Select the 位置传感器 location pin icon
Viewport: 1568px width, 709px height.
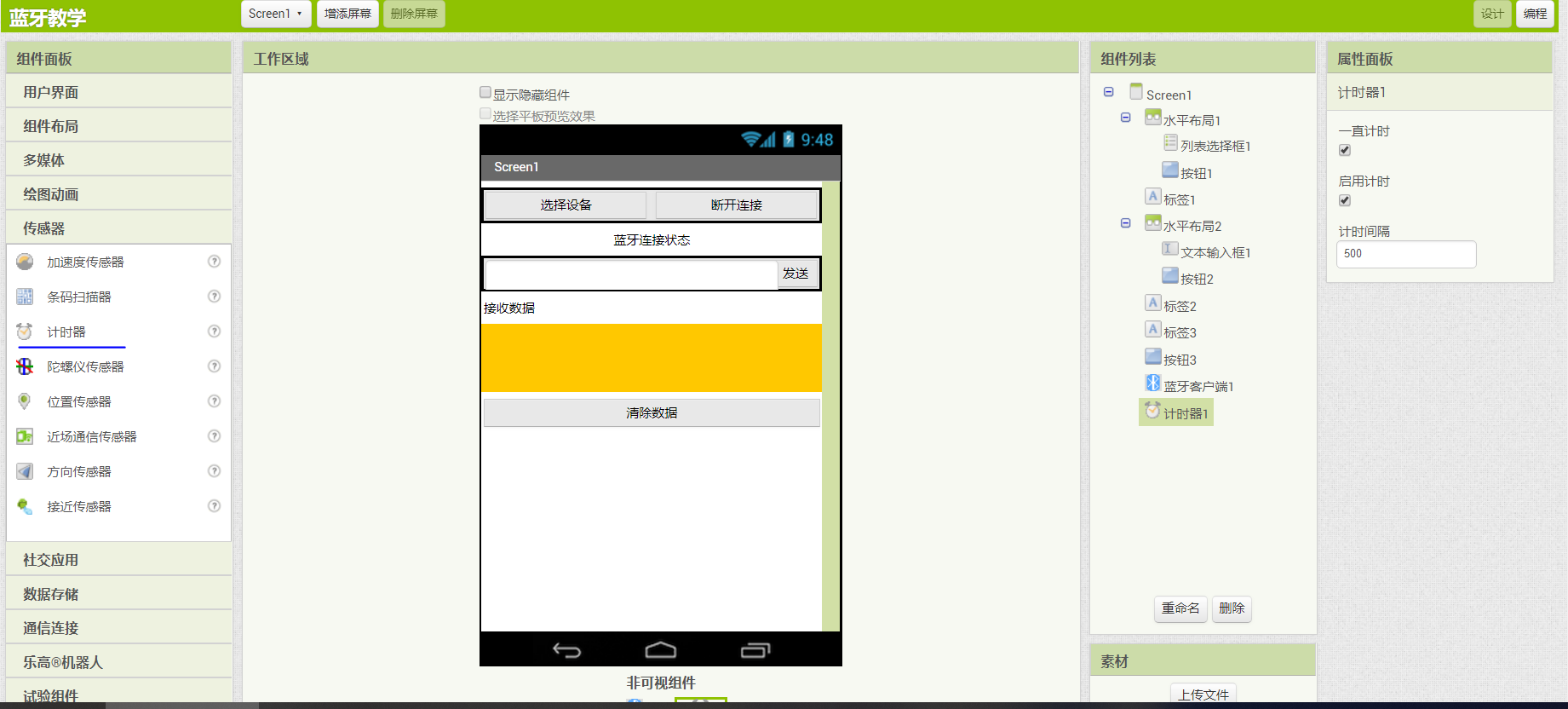tap(25, 401)
